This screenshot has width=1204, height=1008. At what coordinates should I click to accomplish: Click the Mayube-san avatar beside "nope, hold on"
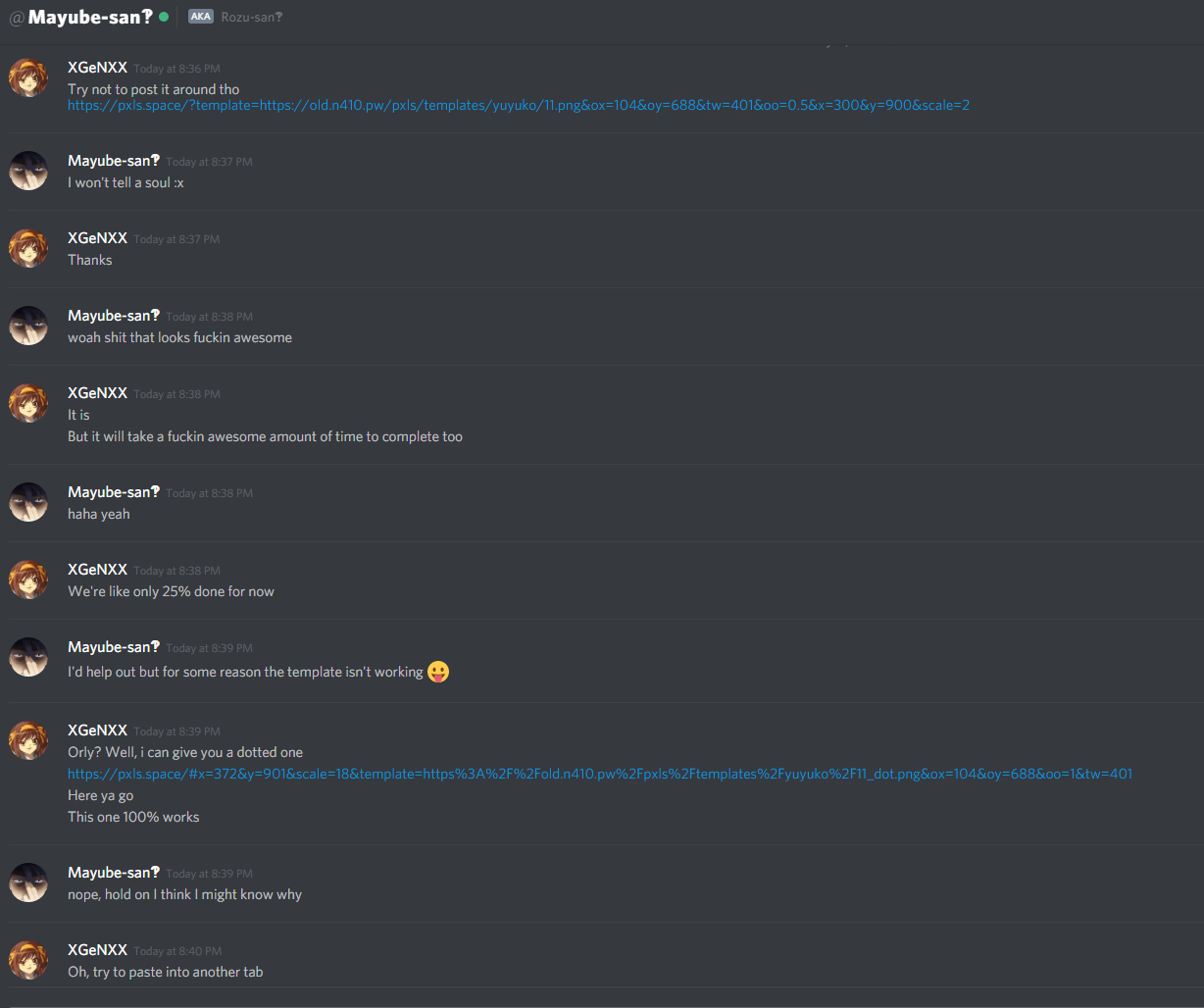click(28, 882)
